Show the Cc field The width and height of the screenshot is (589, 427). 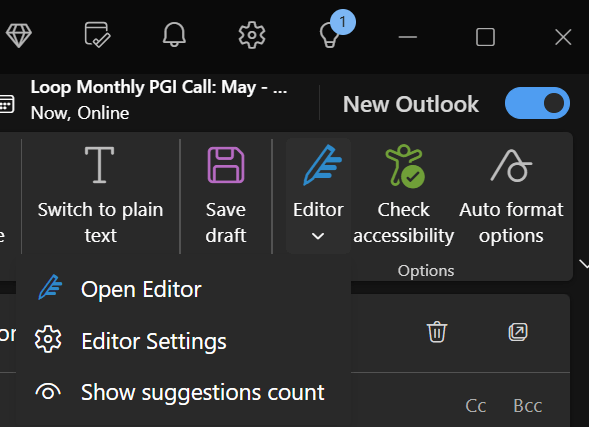click(x=476, y=406)
